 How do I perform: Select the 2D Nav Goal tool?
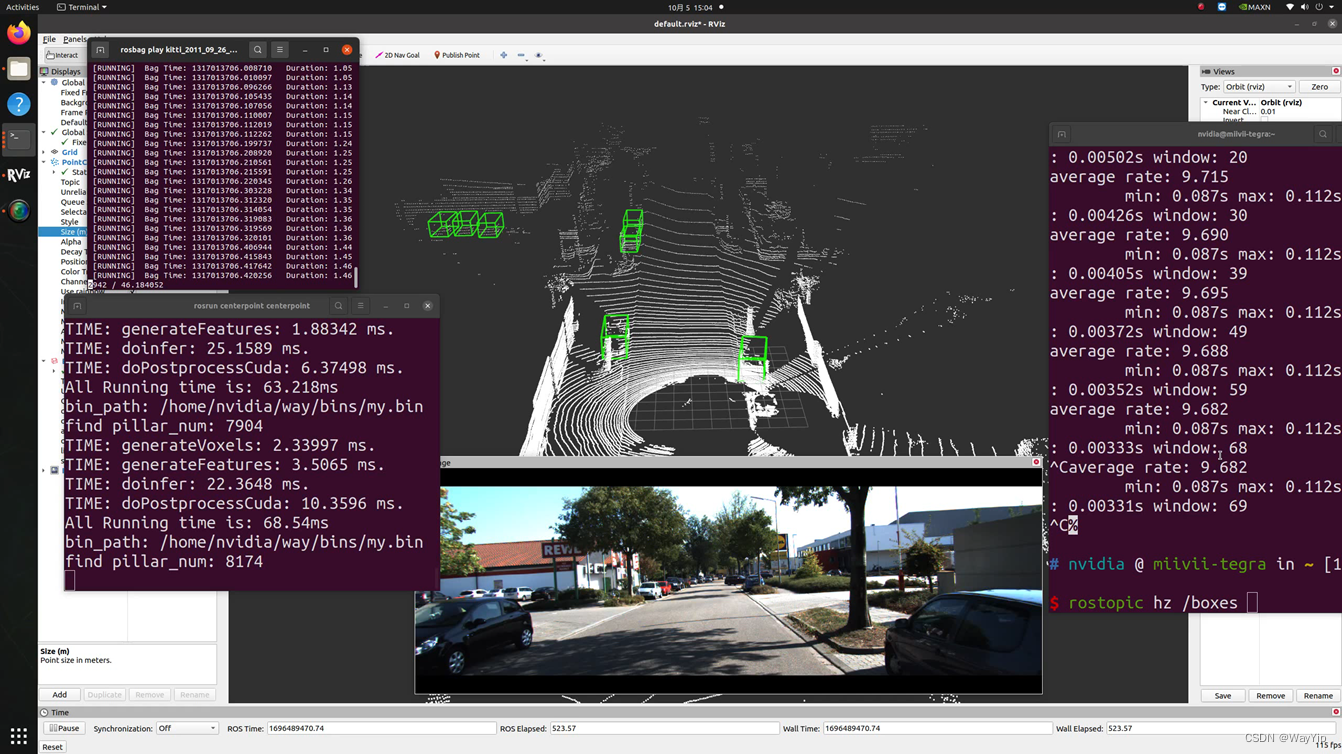(x=400, y=55)
